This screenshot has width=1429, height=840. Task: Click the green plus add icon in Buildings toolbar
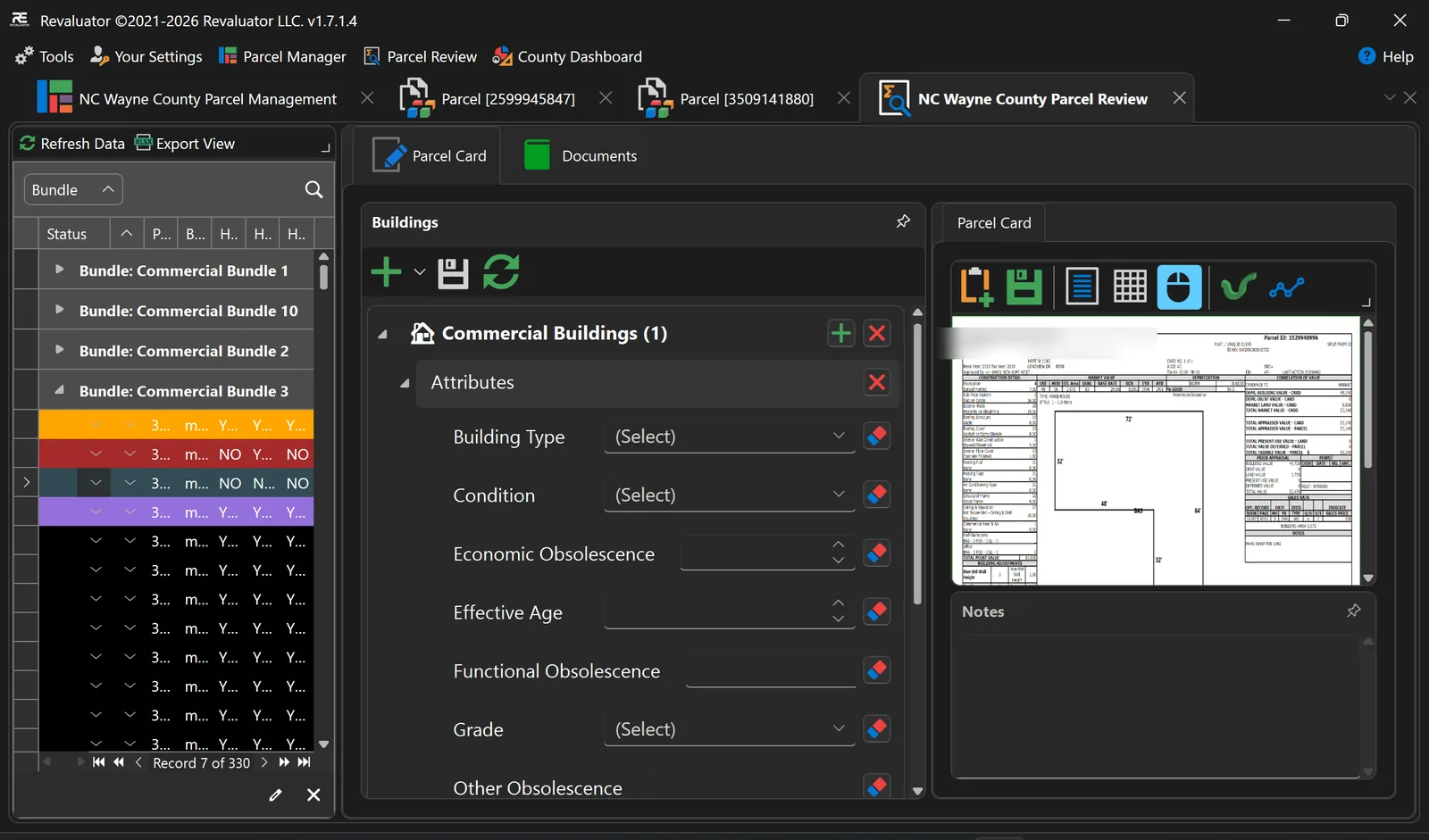(x=386, y=272)
